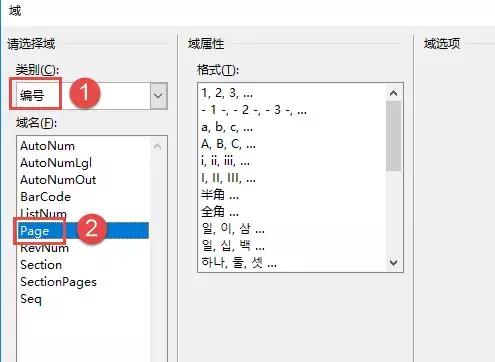The image size is (495, 362).
Task: Choose the 하나, 둘, 셋 ... format
Action: 239,263
